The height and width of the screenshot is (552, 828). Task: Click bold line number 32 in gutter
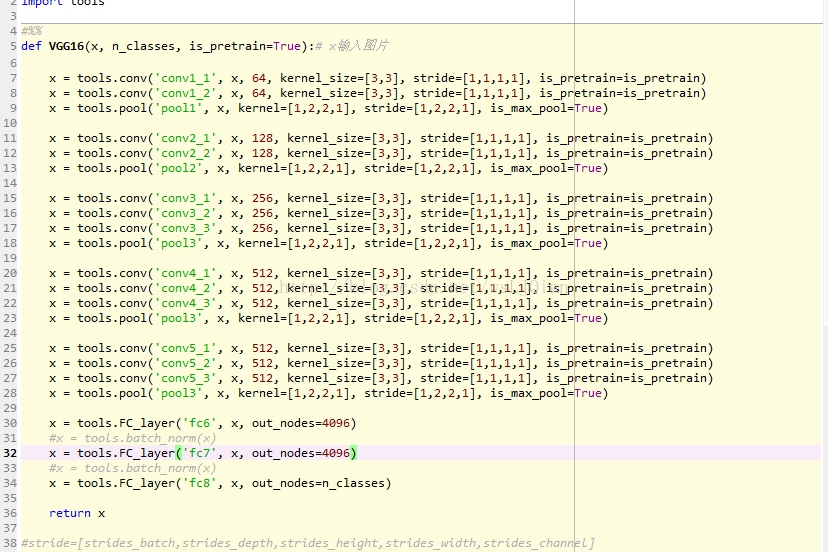coord(10,453)
